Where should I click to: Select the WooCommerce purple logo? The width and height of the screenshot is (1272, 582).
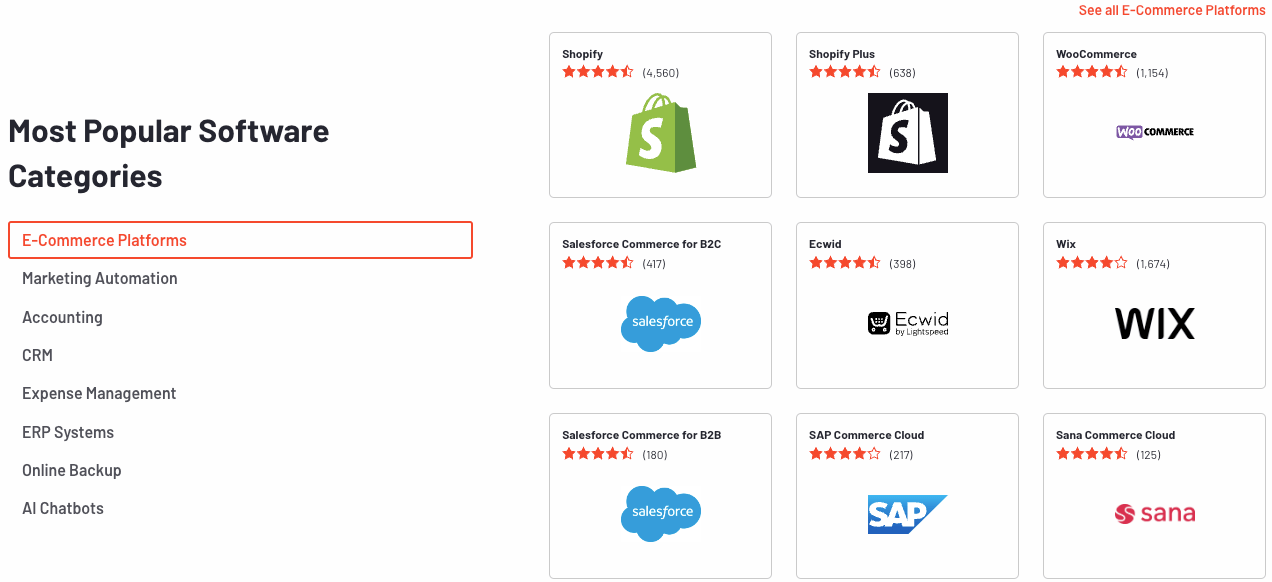pos(1154,132)
